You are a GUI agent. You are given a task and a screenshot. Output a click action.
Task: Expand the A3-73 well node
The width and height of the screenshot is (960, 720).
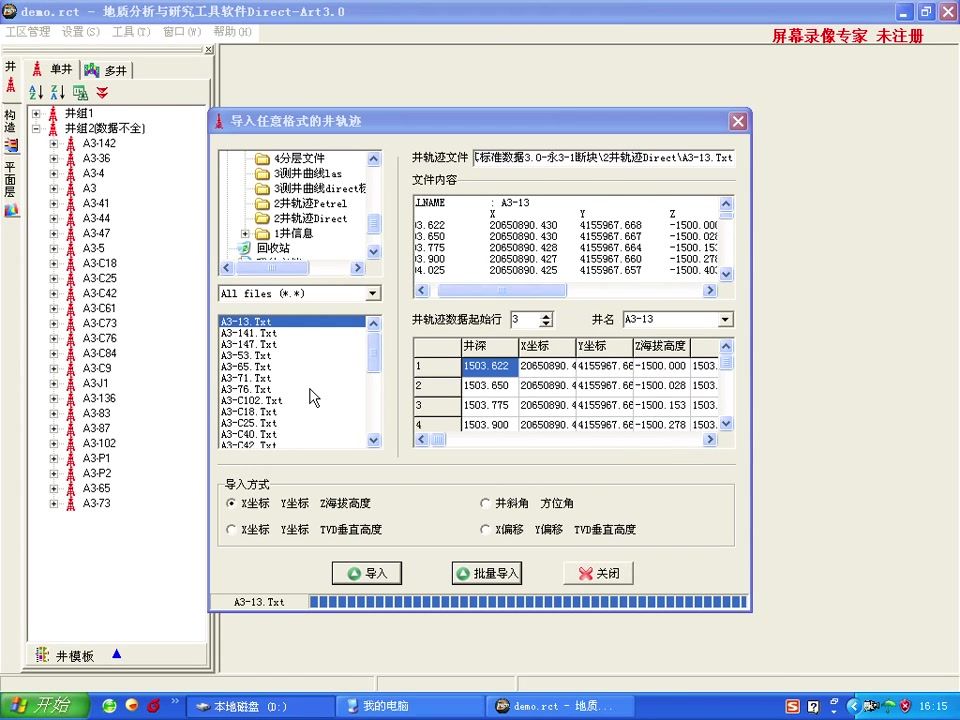(x=54, y=504)
